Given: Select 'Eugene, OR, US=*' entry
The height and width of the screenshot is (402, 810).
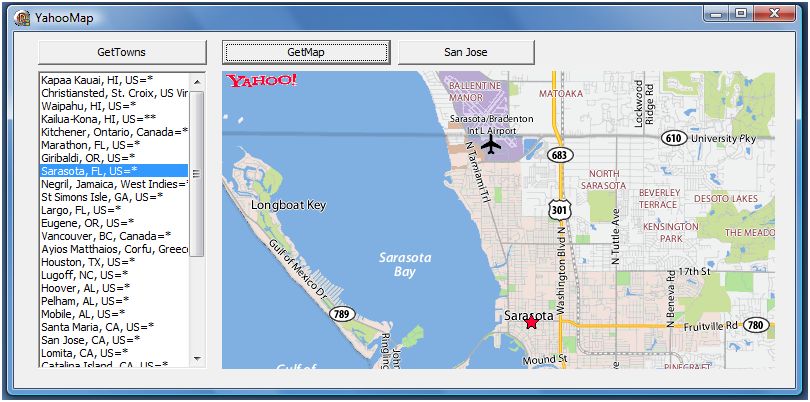Looking at the screenshot, I should click(x=114, y=223).
